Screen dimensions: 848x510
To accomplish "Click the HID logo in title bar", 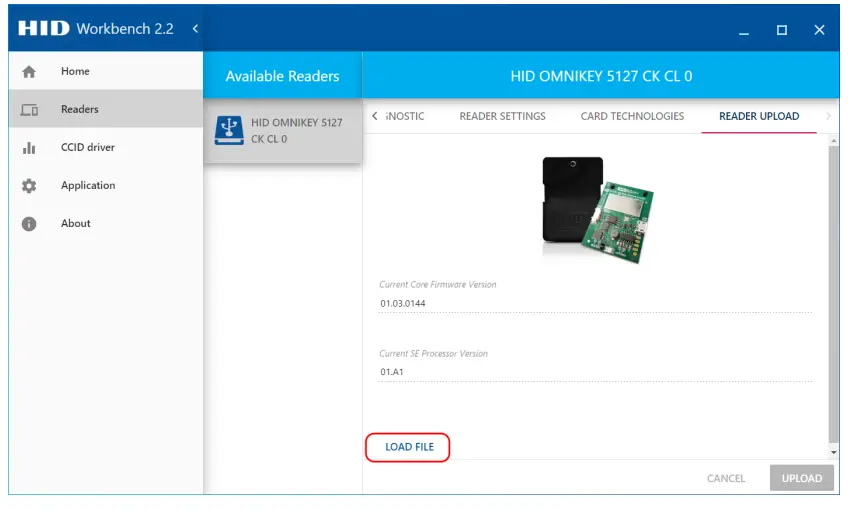I will tap(44, 28).
